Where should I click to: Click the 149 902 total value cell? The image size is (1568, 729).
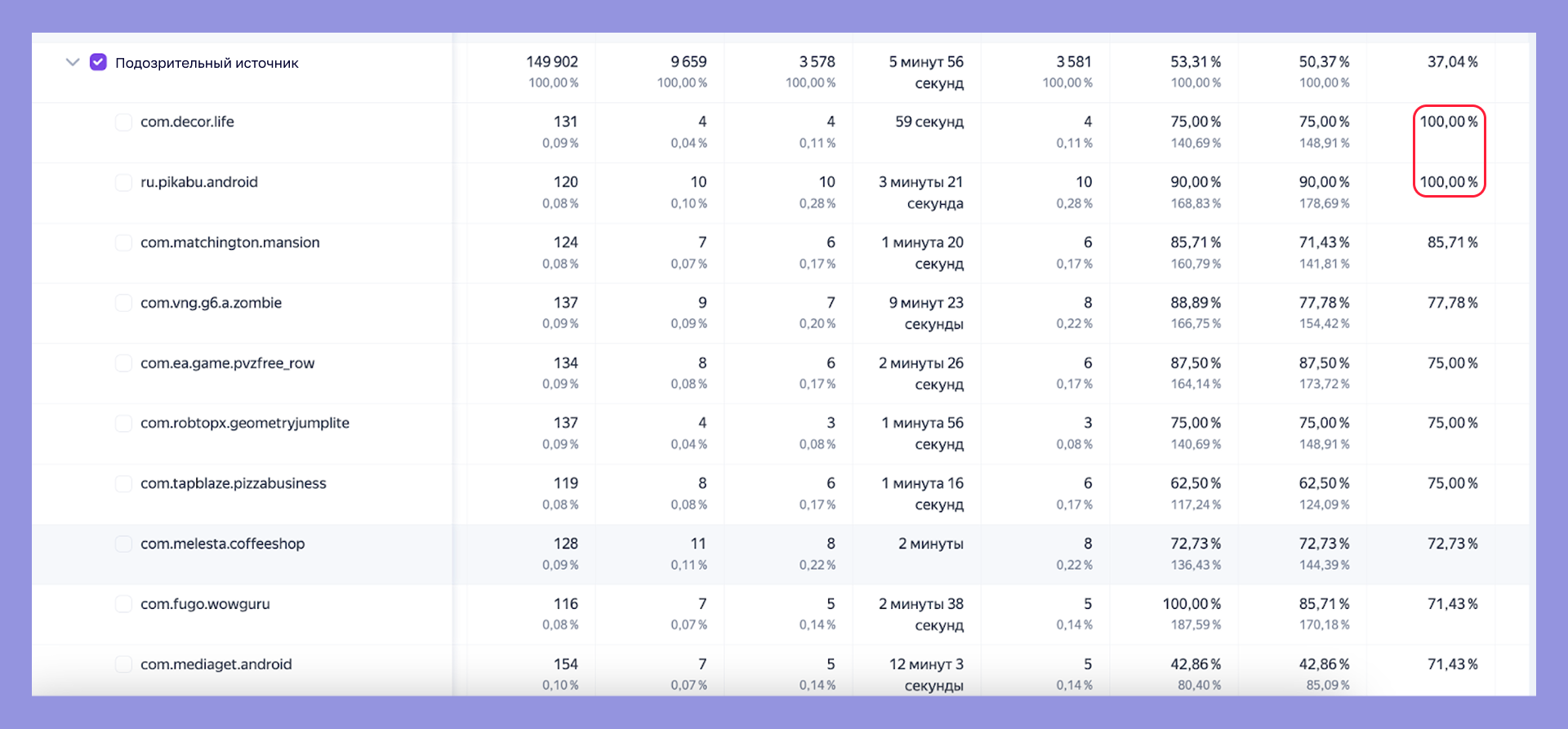pos(552,62)
